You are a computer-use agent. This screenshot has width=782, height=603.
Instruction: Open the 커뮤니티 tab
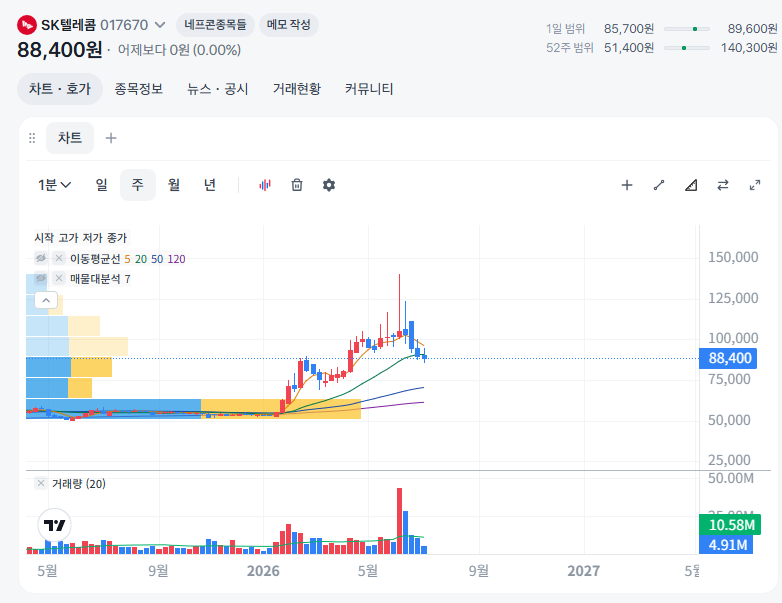(x=369, y=89)
